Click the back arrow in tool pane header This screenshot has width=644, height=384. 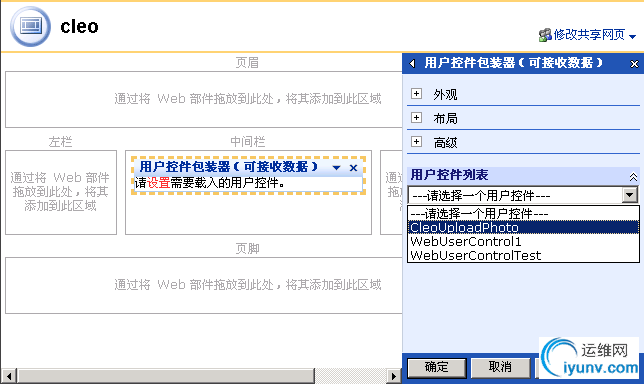412,63
